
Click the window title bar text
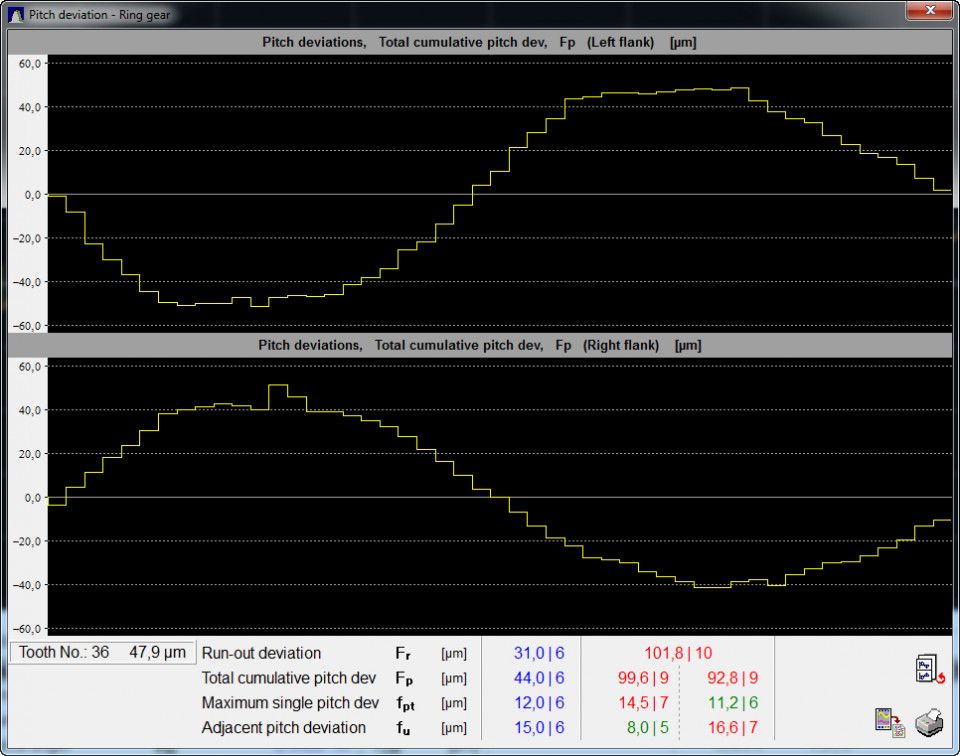click(98, 15)
